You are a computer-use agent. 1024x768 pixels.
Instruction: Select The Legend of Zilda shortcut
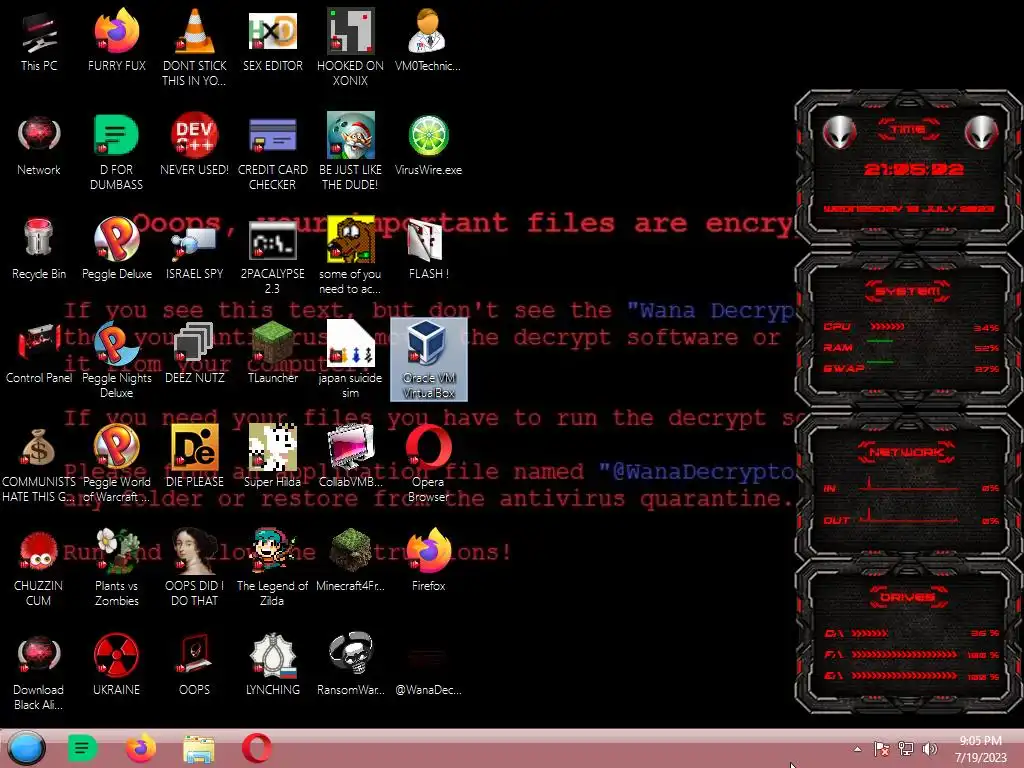(x=272, y=567)
